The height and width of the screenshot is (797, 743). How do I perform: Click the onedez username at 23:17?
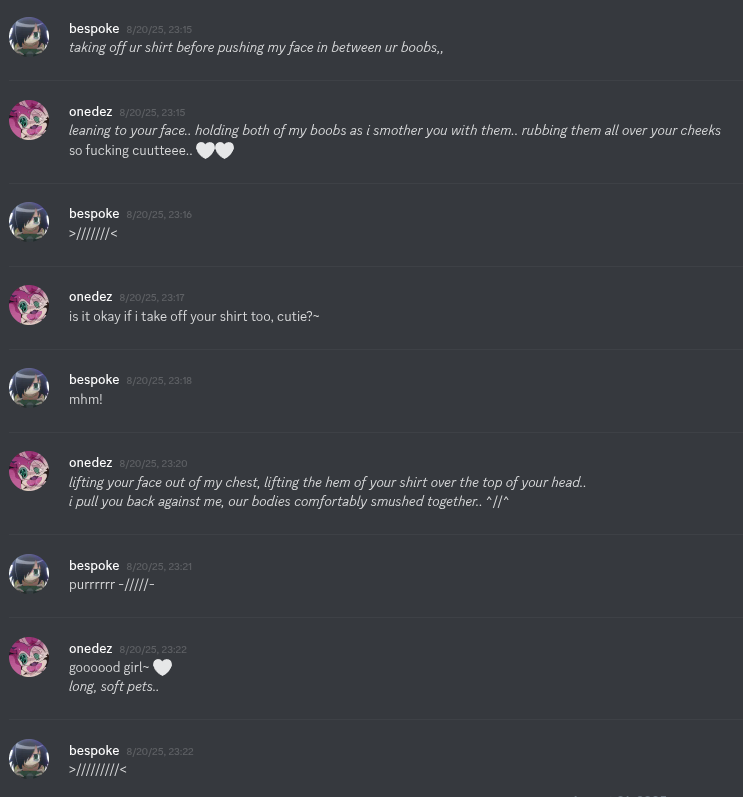coord(90,297)
